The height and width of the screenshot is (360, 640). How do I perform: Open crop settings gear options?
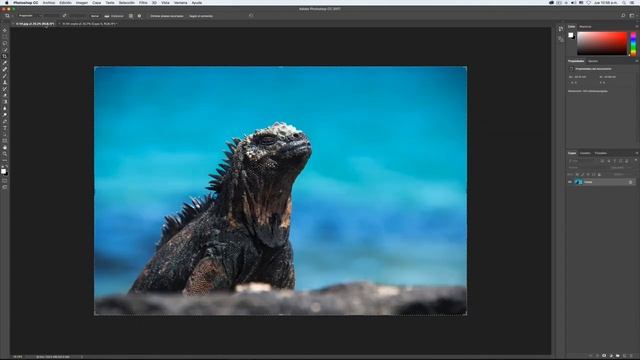pyautogui.click(x=139, y=16)
